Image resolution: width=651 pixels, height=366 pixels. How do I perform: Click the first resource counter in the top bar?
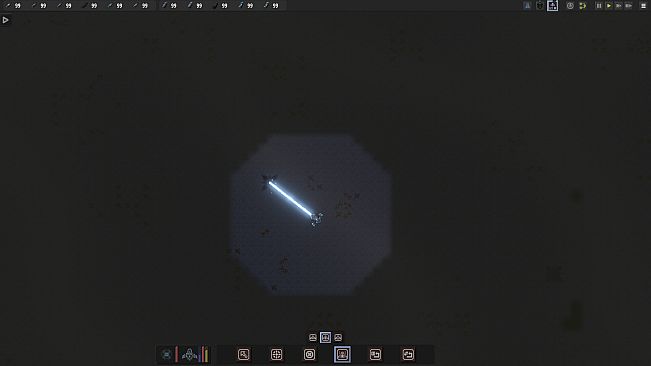(13, 5)
